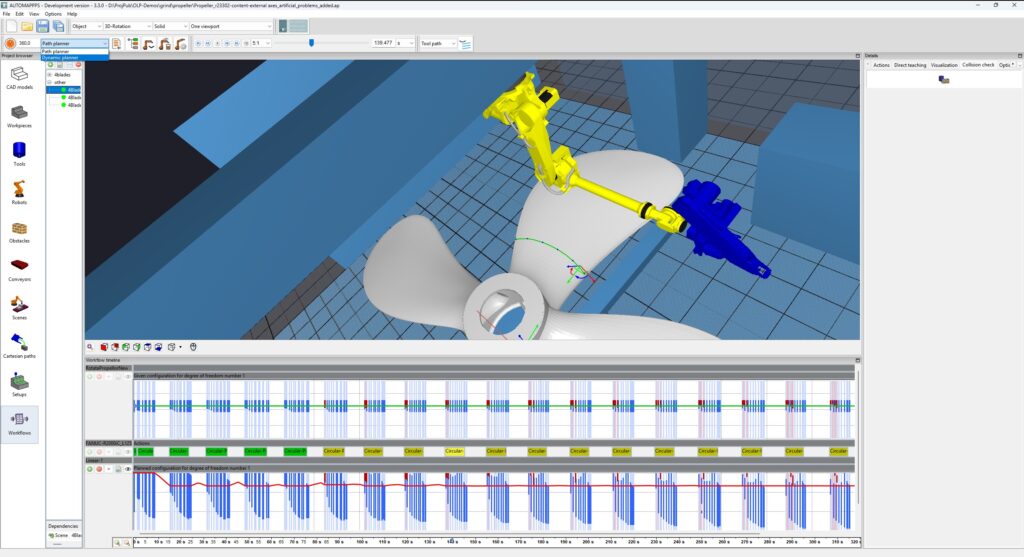The height and width of the screenshot is (557, 1024).
Task: Toggle green enable circle on Linear 1 track
Action: click(x=90, y=469)
